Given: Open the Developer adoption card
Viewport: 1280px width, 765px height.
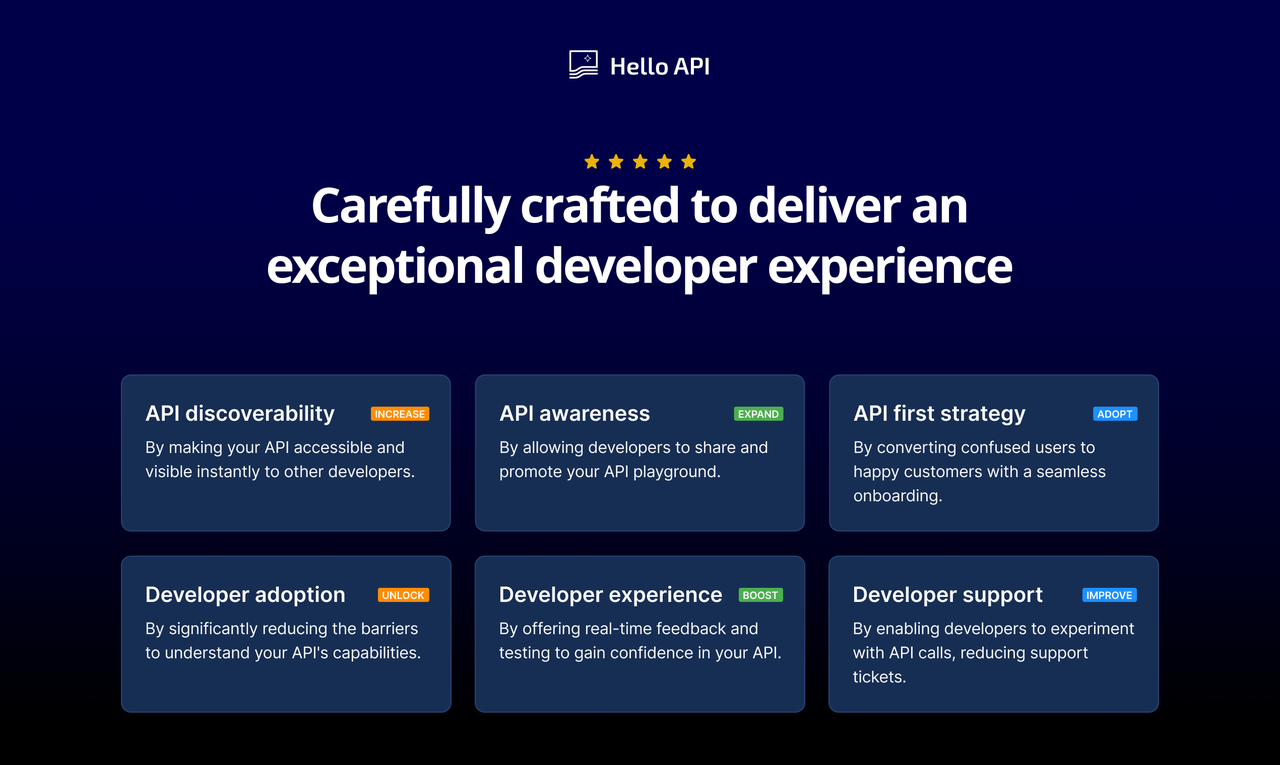Looking at the screenshot, I should tap(285, 634).
